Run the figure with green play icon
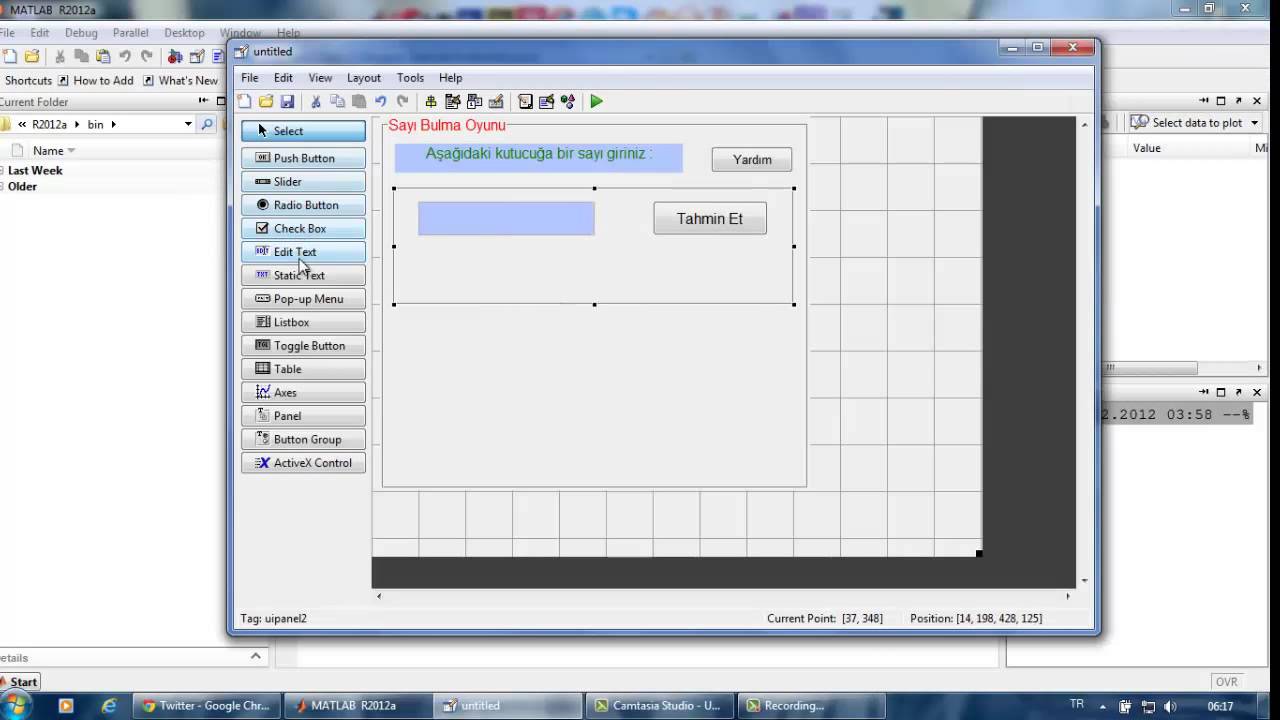Viewport: 1280px width, 720px height. [596, 101]
